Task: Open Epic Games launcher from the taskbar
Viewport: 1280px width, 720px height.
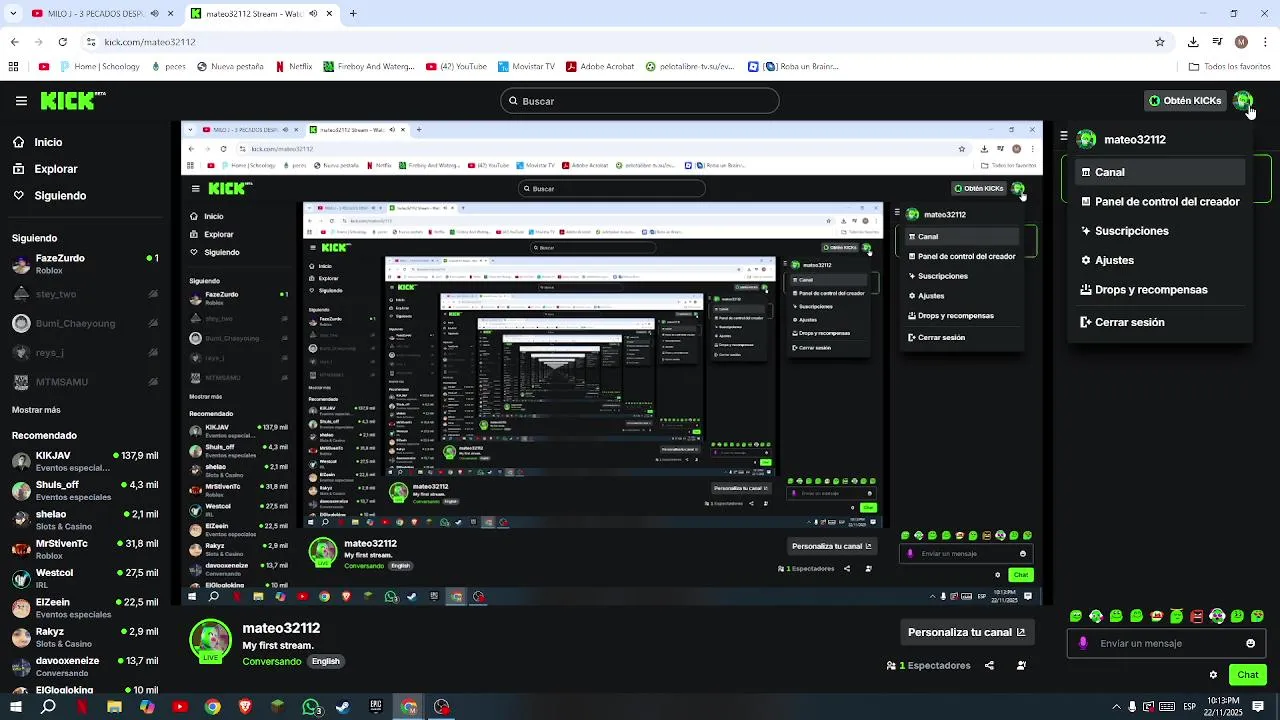Action: 376,707
